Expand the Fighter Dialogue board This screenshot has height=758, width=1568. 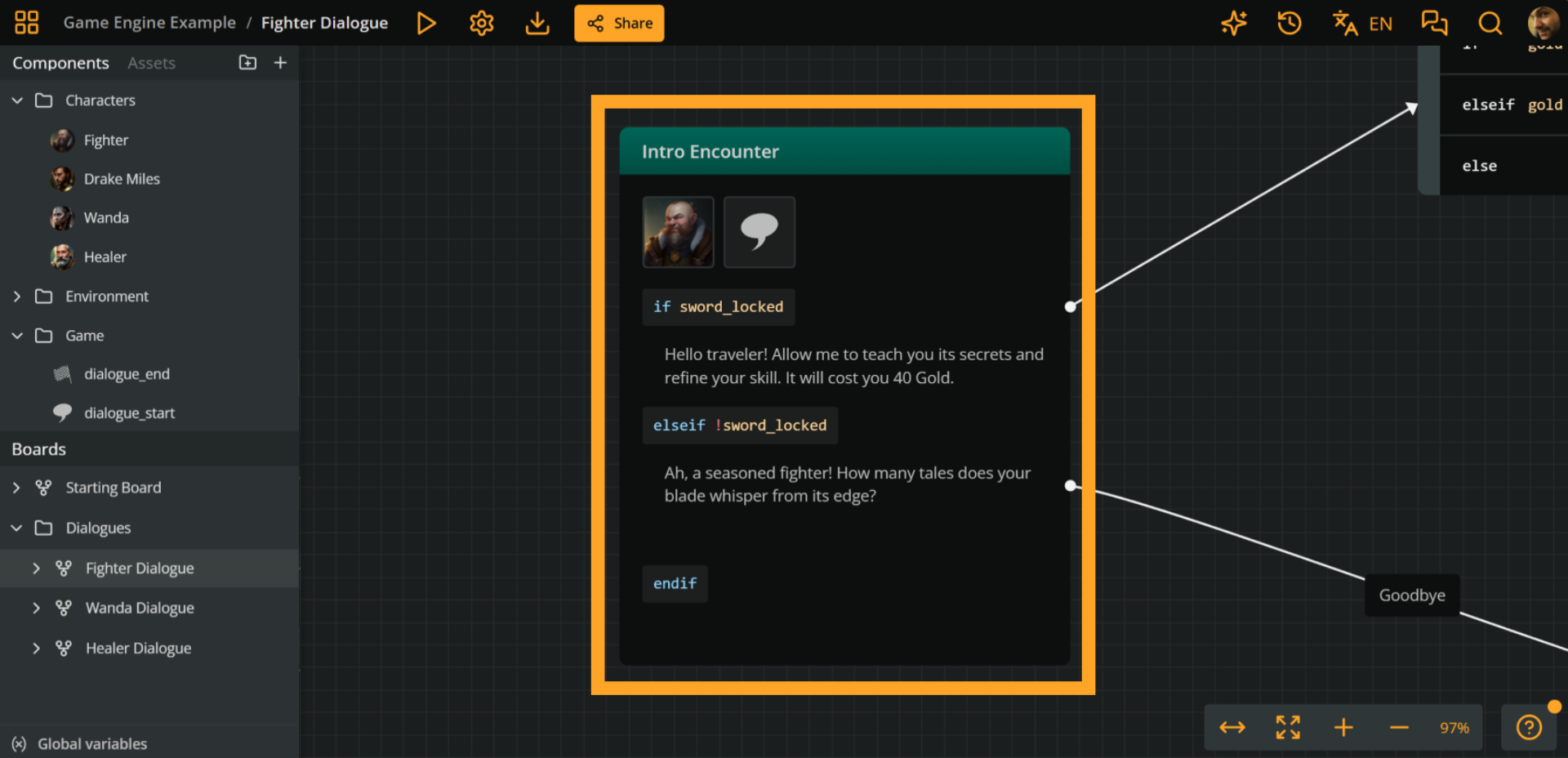[37, 568]
